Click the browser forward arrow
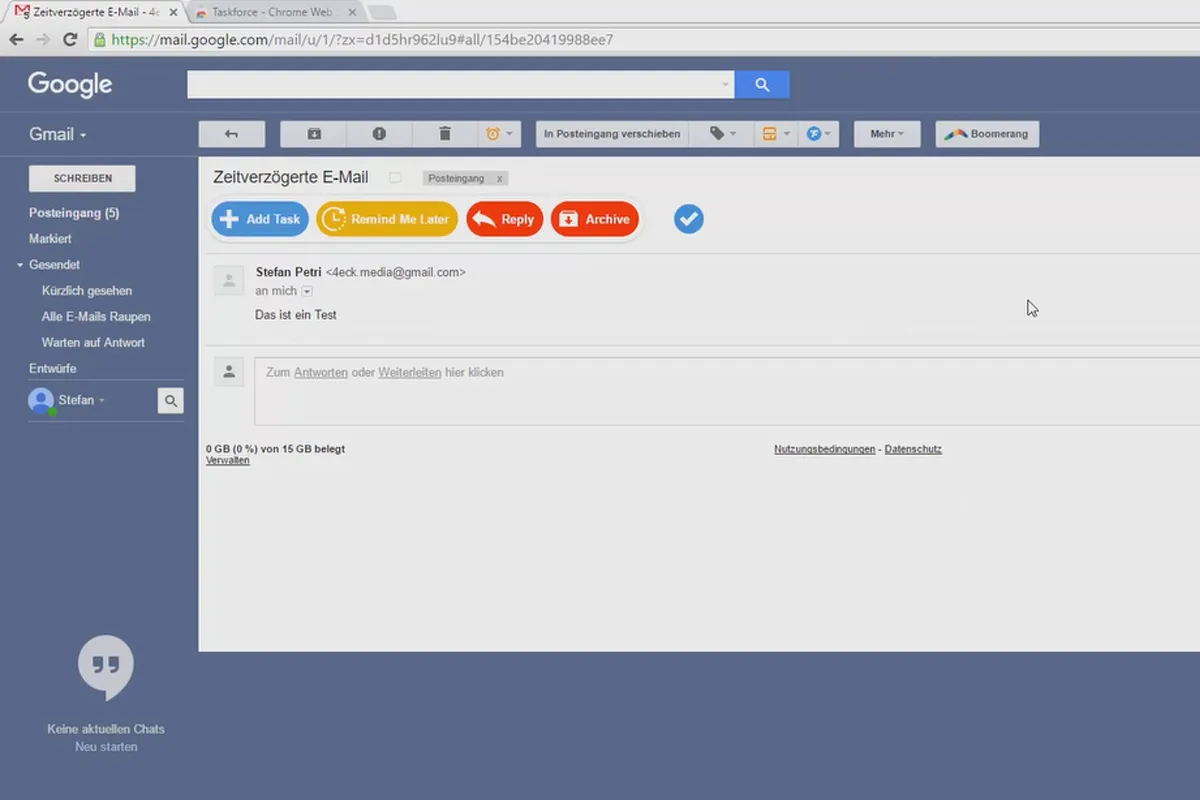Viewport: 1200px width, 800px height. (43, 40)
